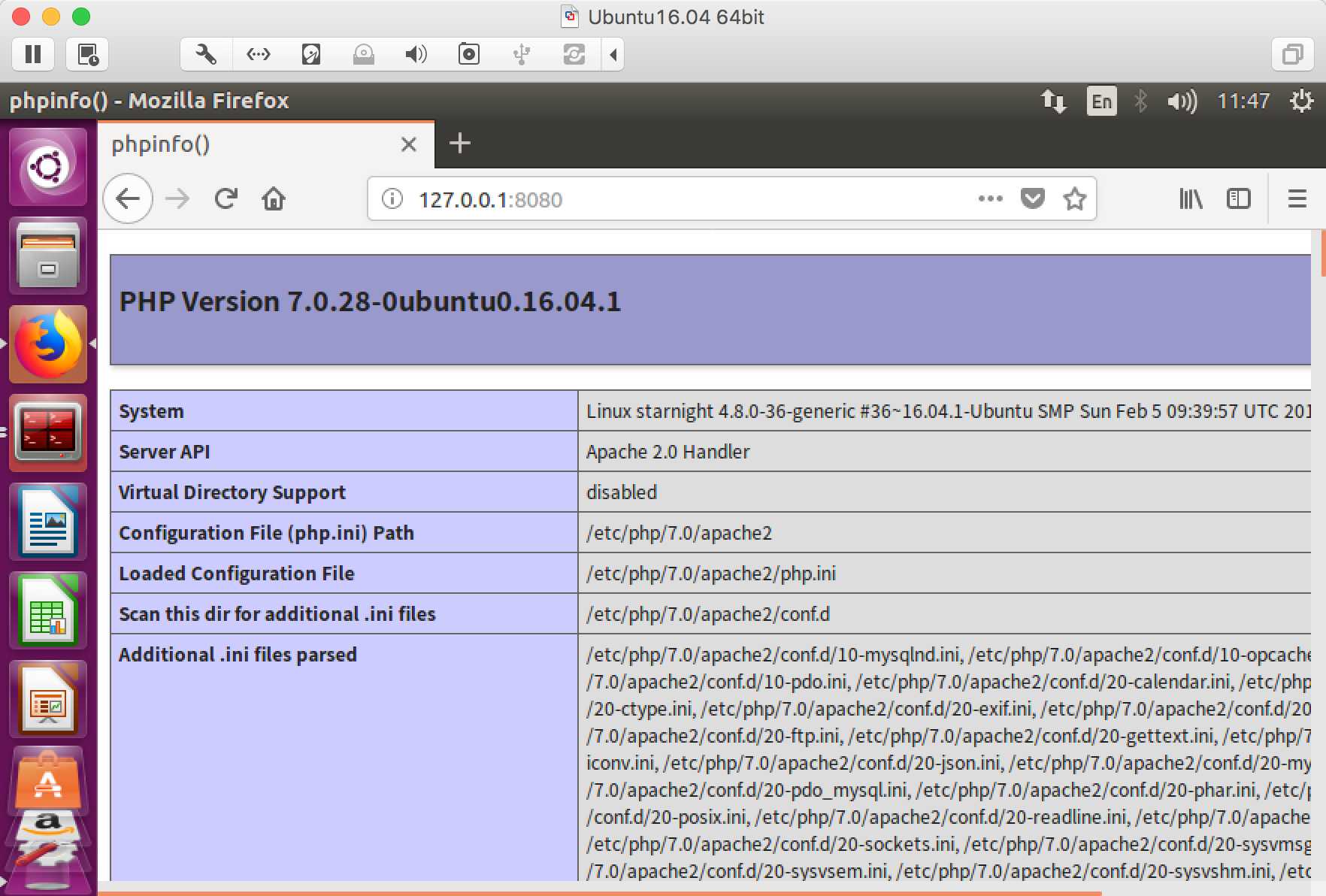Launch LibreOffice Writer
The height and width of the screenshot is (896, 1326).
[48, 522]
